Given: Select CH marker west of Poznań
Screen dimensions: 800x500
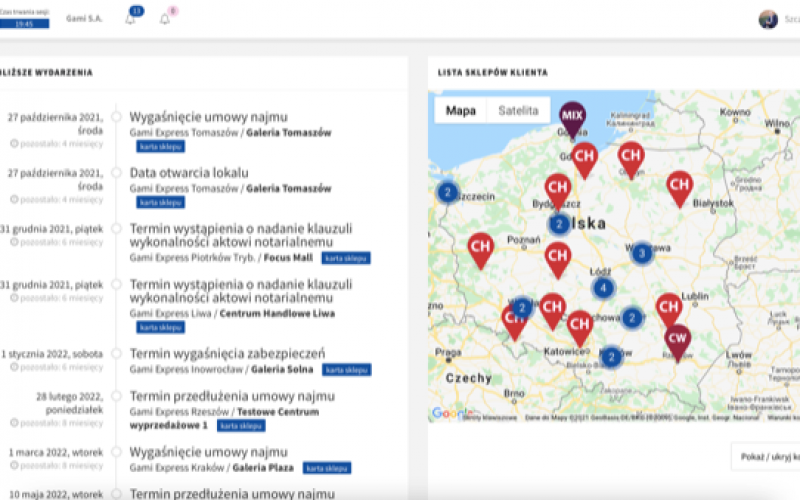Looking at the screenshot, I should (481, 251).
